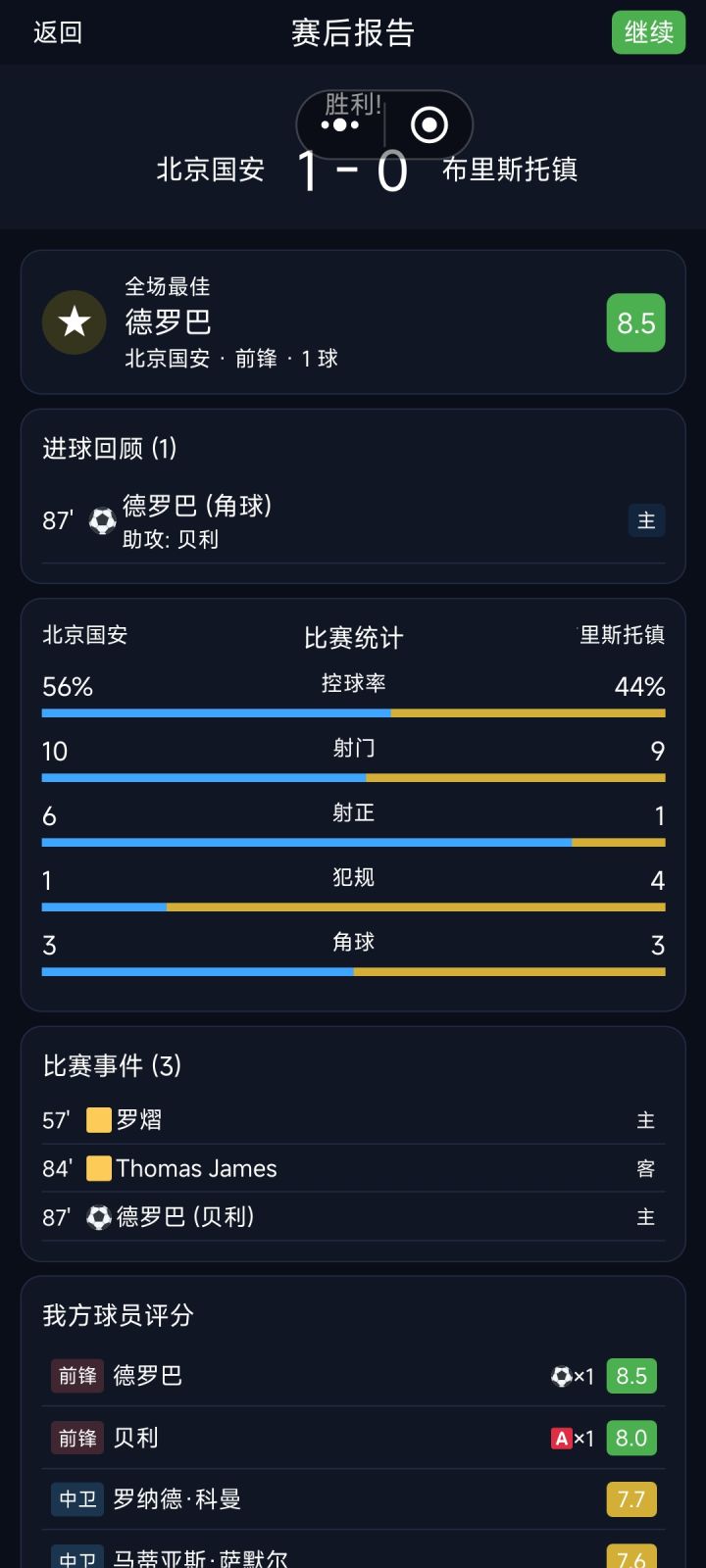This screenshot has width=706, height=1568.
Task: Tap the 主 badge in goal review row
Action: pyautogui.click(x=646, y=520)
